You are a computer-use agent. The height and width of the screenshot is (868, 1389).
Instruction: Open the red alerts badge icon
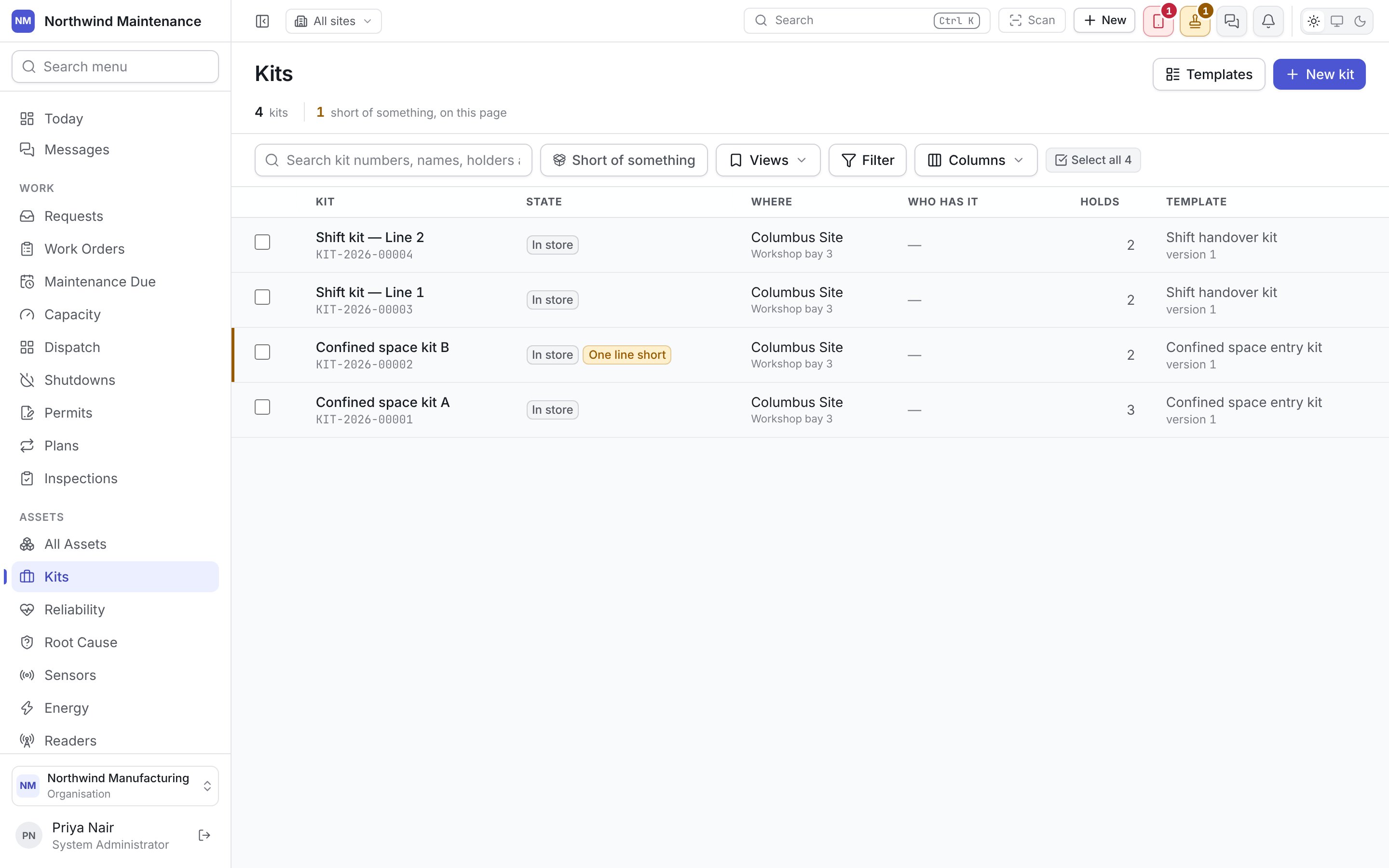pyautogui.click(x=1158, y=21)
